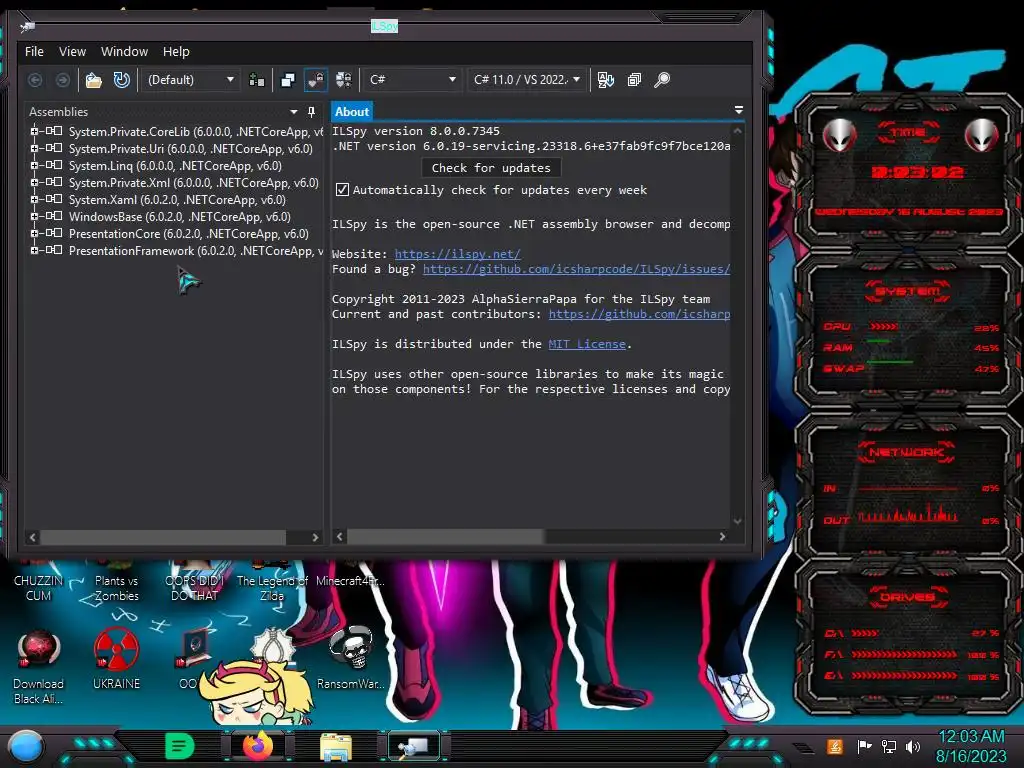Image resolution: width=1024 pixels, height=768 pixels.
Task: Open the https://ilspy.net/ website link
Action: pos(458,254)
